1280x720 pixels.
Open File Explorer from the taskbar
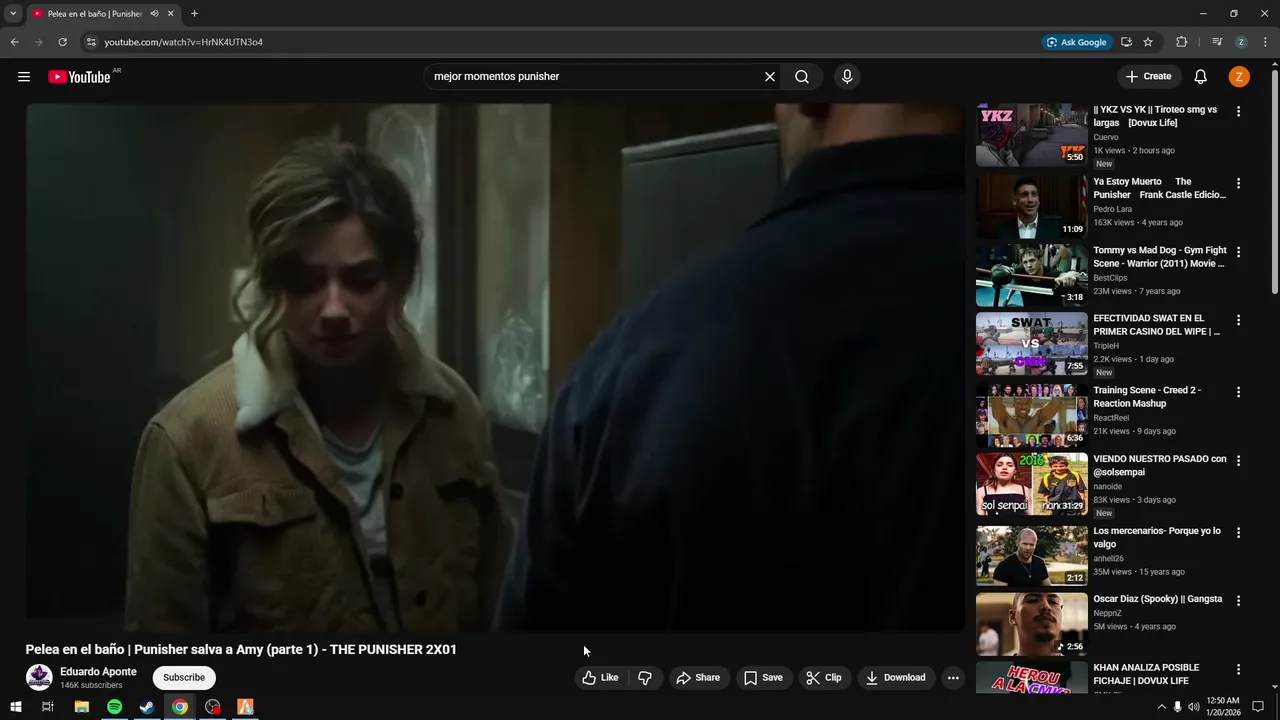(x=82, y=707)
